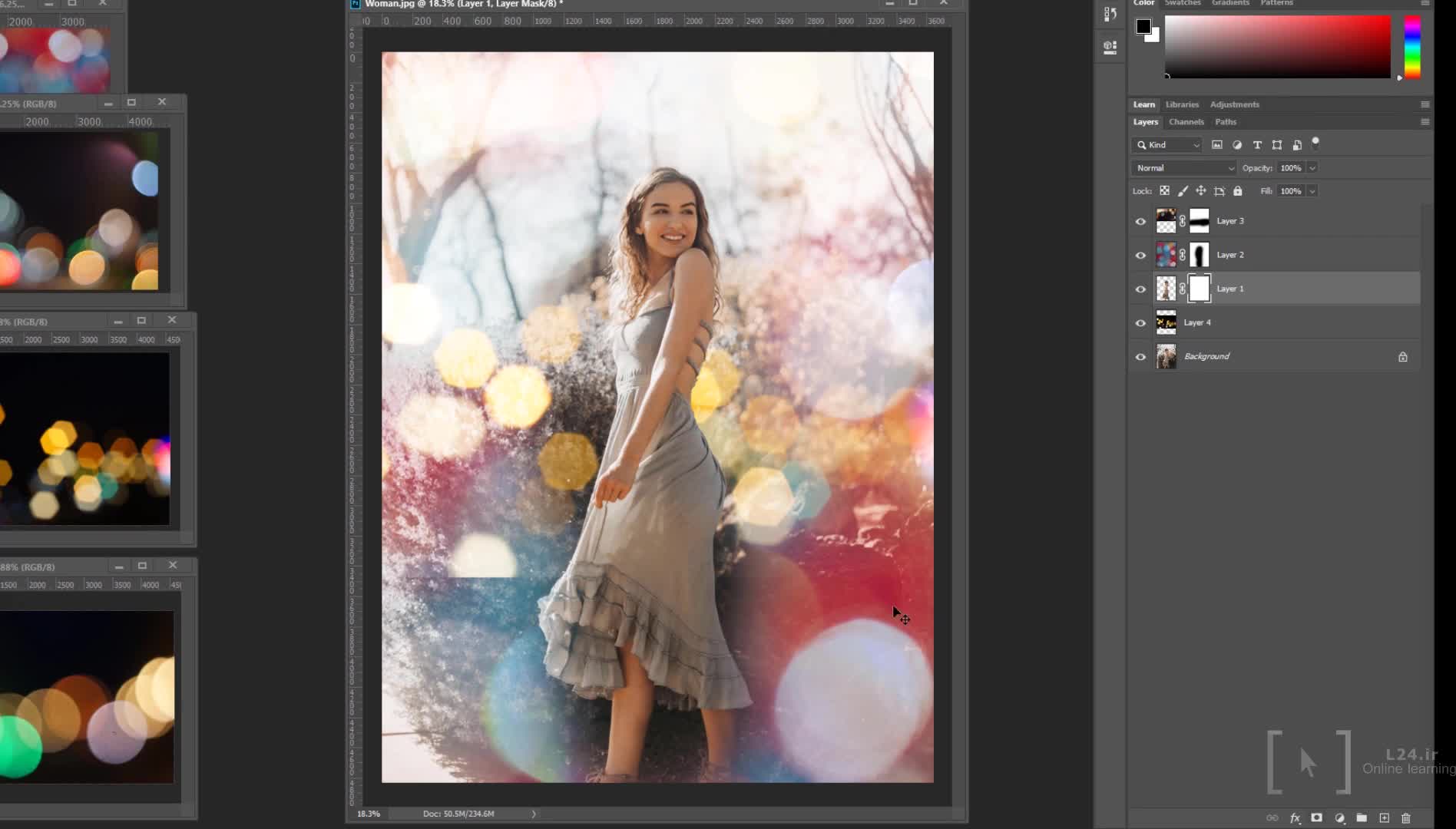Click the Libraries panel tab
This screenshot has width=1456, height=829.
1181,104
